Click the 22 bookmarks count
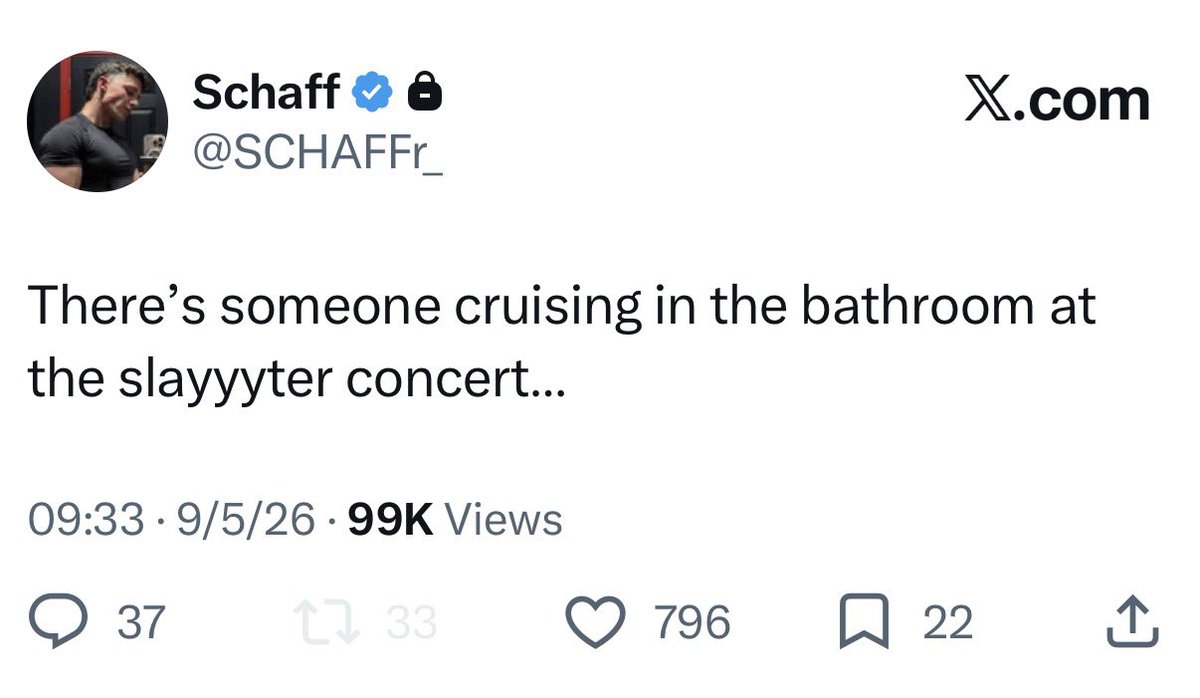 [946, 623]
